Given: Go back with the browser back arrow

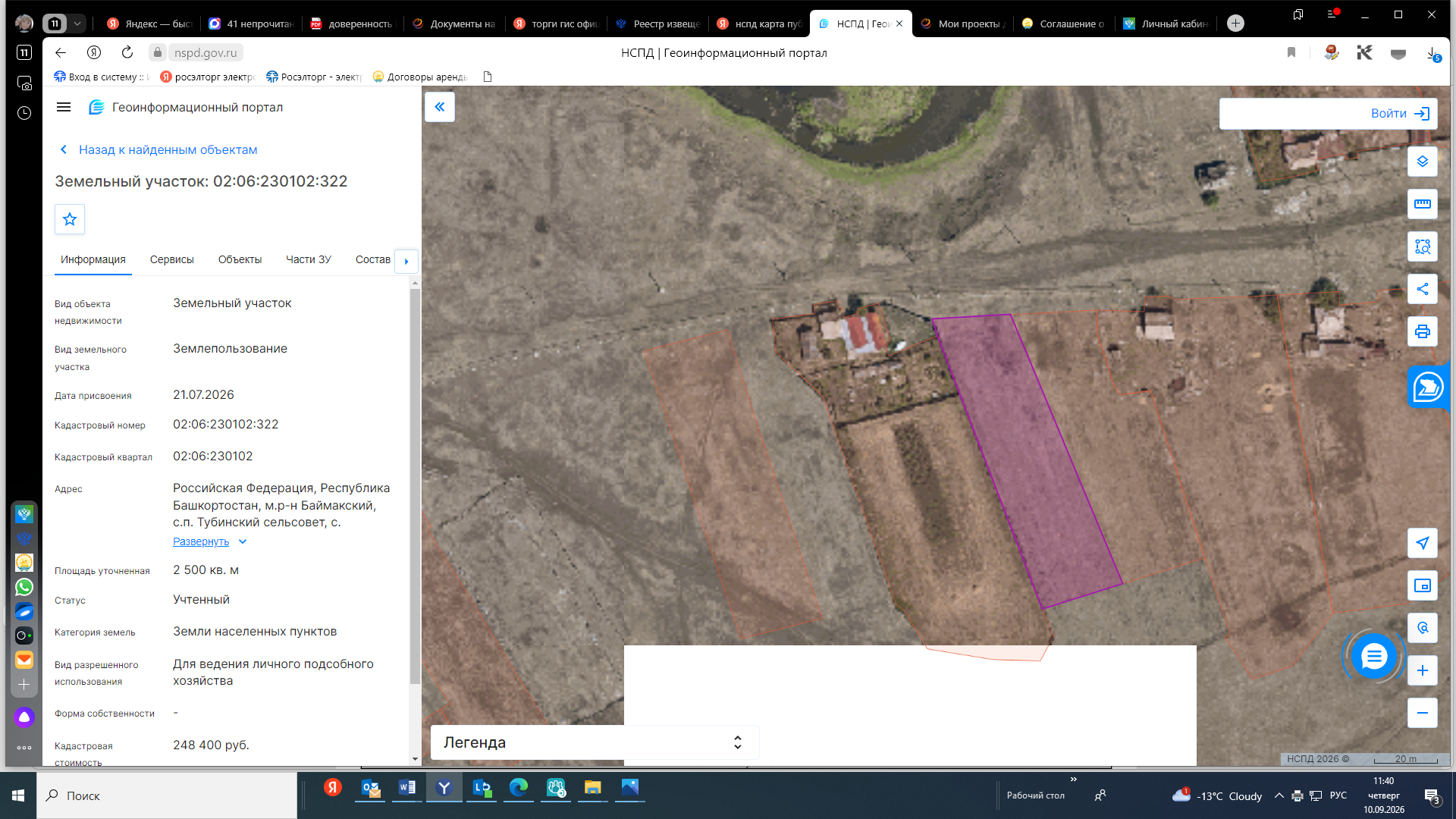Looking at the screenshot, I should tap(61, 52).
